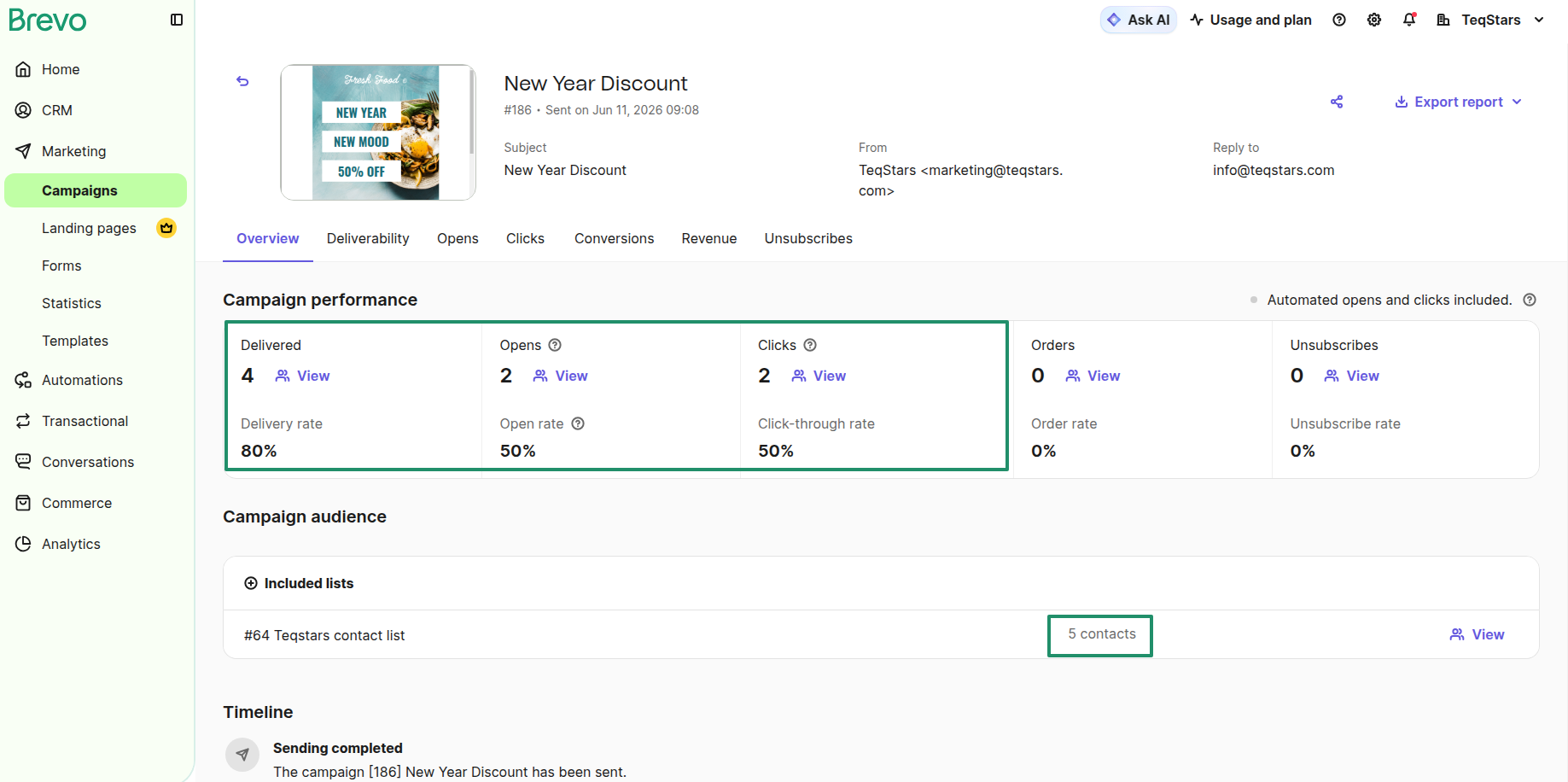1568x782 pixels.
Task: Switch to the Overview tab
Action: pos(268,238)
